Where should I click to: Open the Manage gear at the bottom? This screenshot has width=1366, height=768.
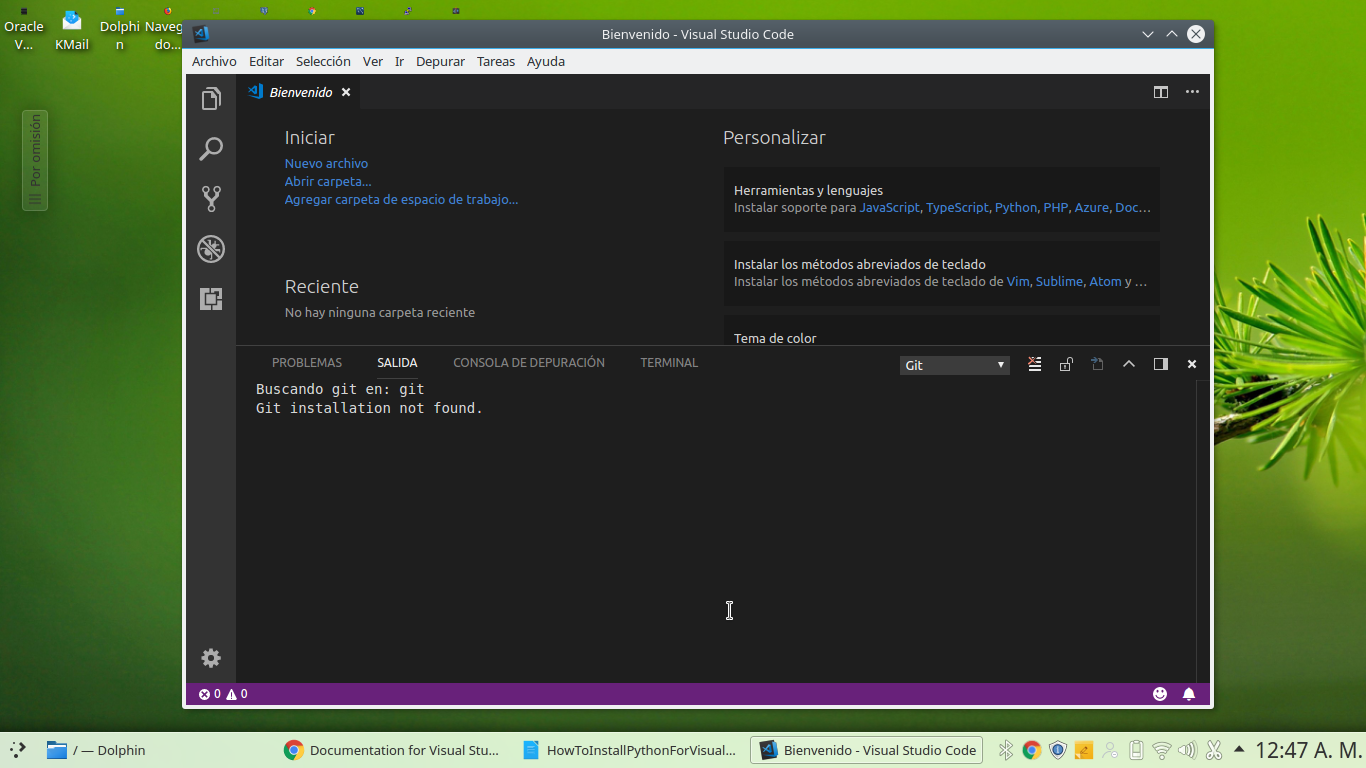211,658
